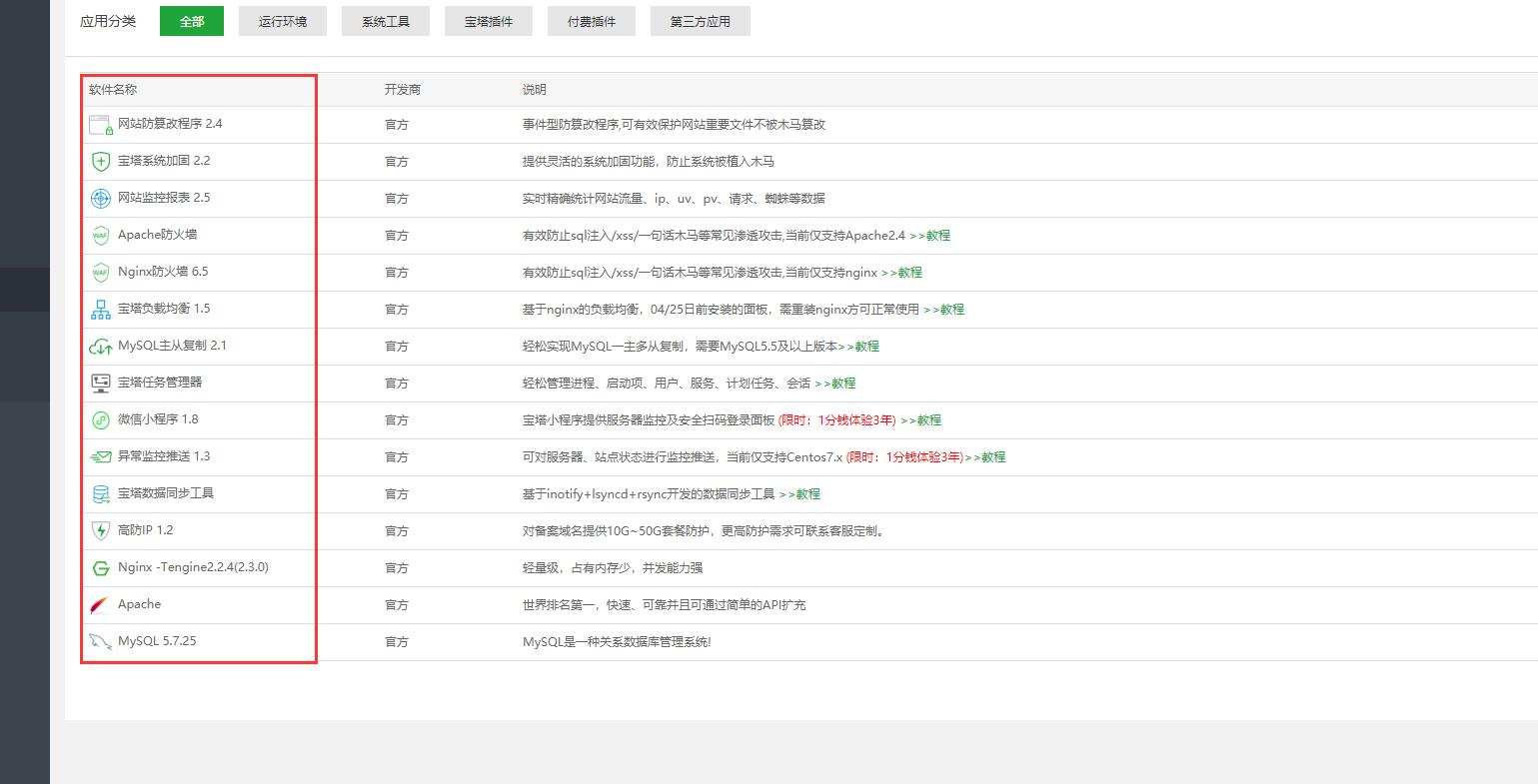Open the Nginx防火墙 6.5 name link
Viewport: 1538px width, 784px height.
(x=163, y=272)
